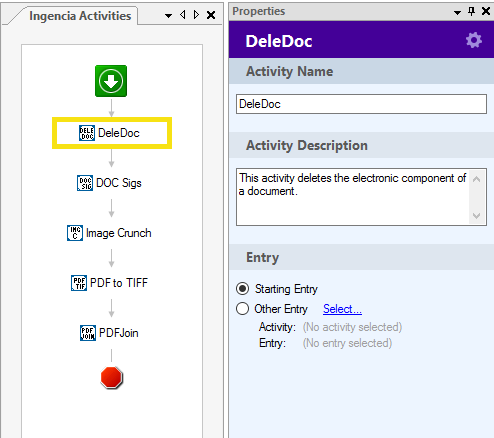Click the Image Crunch label

pyautogui.click(x=119, y=233)
